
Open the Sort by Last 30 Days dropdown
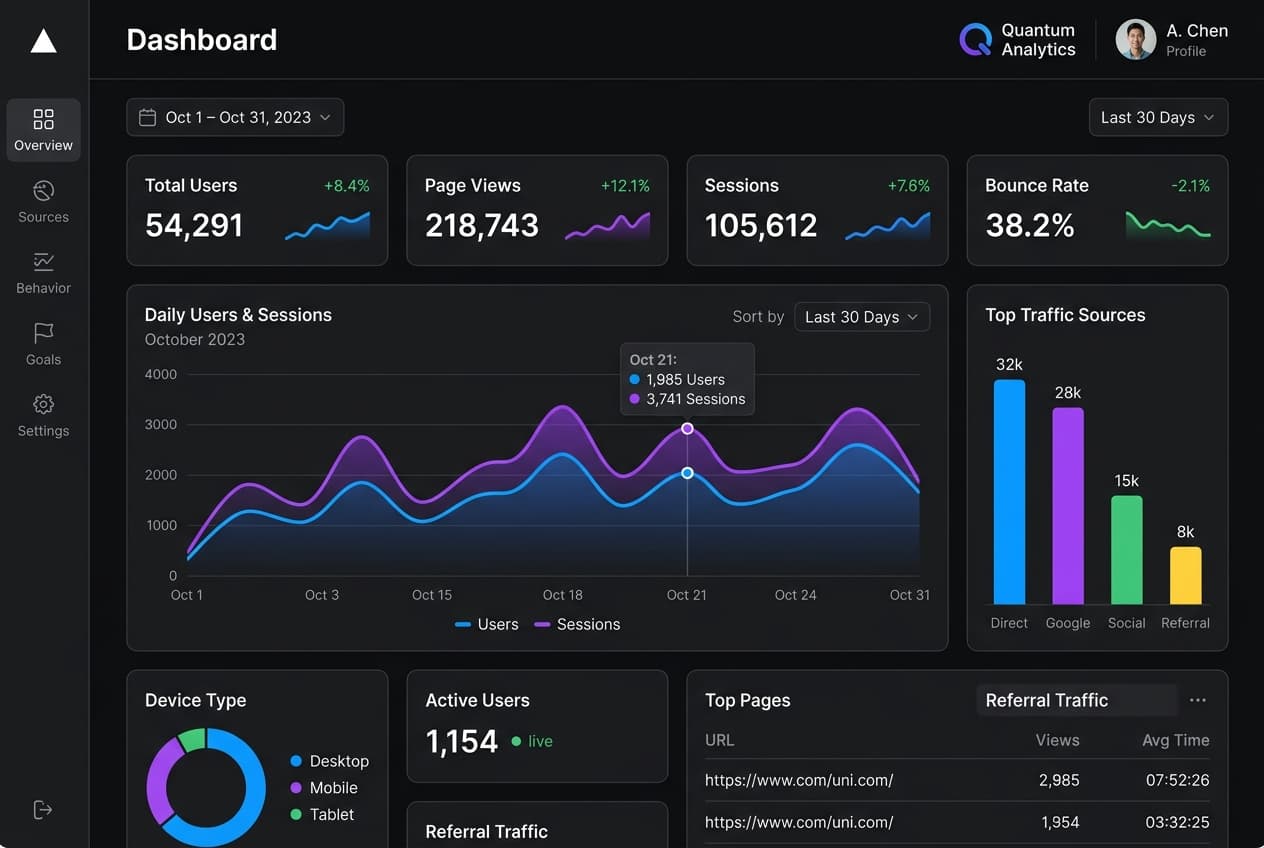click(x=862, y=317)
